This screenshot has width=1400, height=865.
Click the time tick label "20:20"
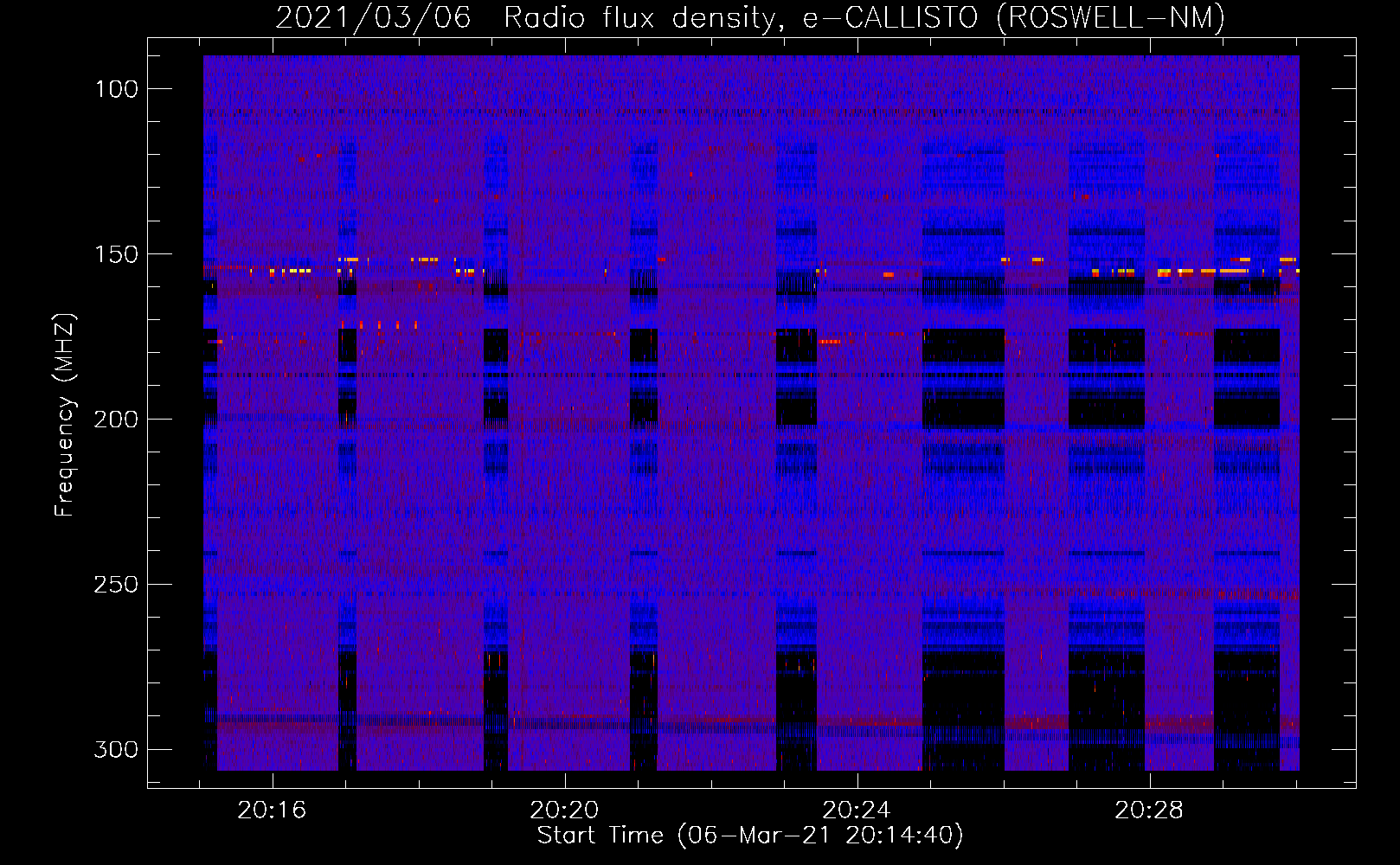pos(565,811)
